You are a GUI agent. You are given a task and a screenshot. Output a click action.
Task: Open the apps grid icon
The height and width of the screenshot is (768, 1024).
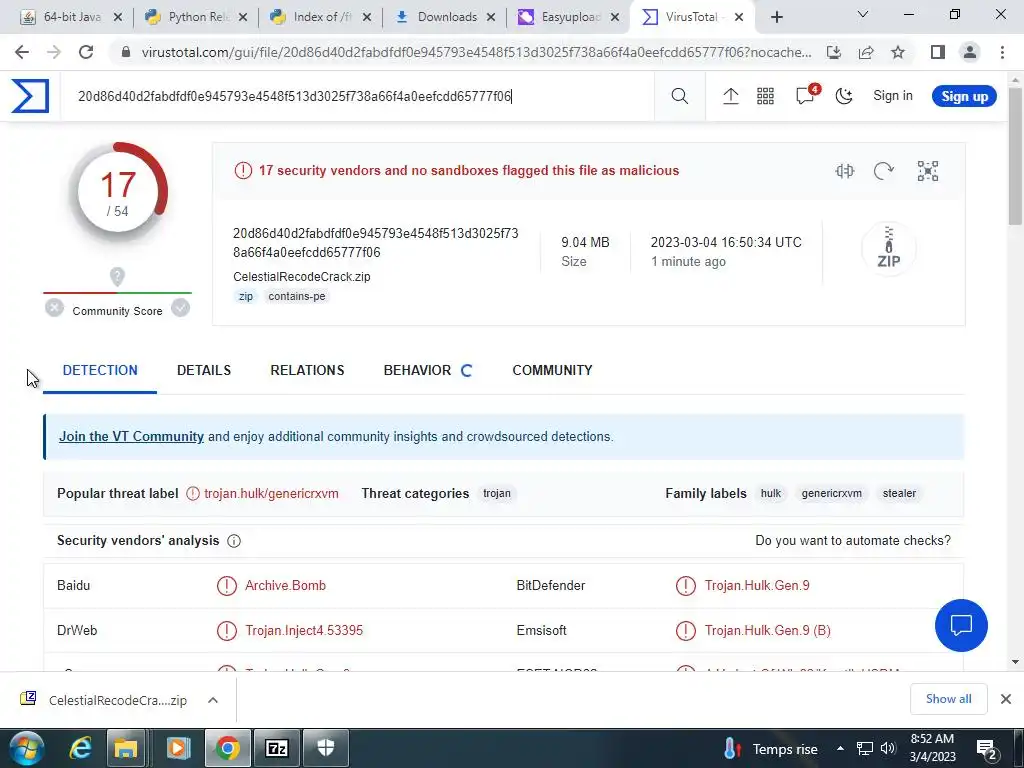point(765,97)
